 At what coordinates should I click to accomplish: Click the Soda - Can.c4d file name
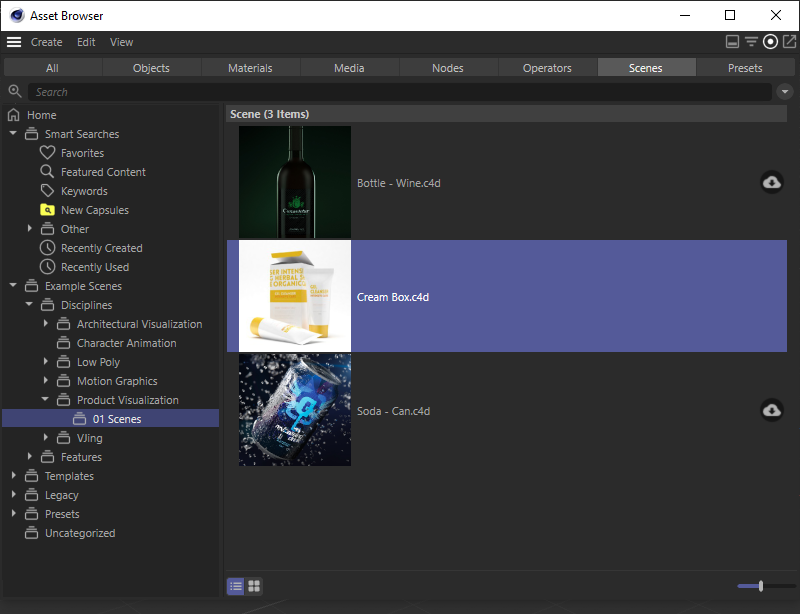[x=393, y=411]
